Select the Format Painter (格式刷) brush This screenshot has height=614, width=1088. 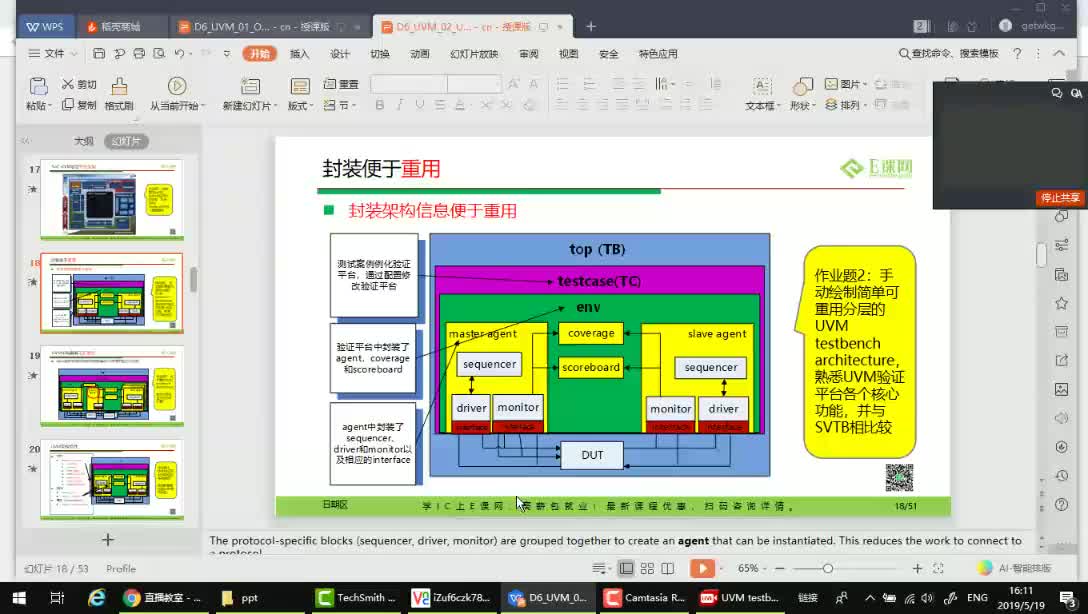click(119, 94)
